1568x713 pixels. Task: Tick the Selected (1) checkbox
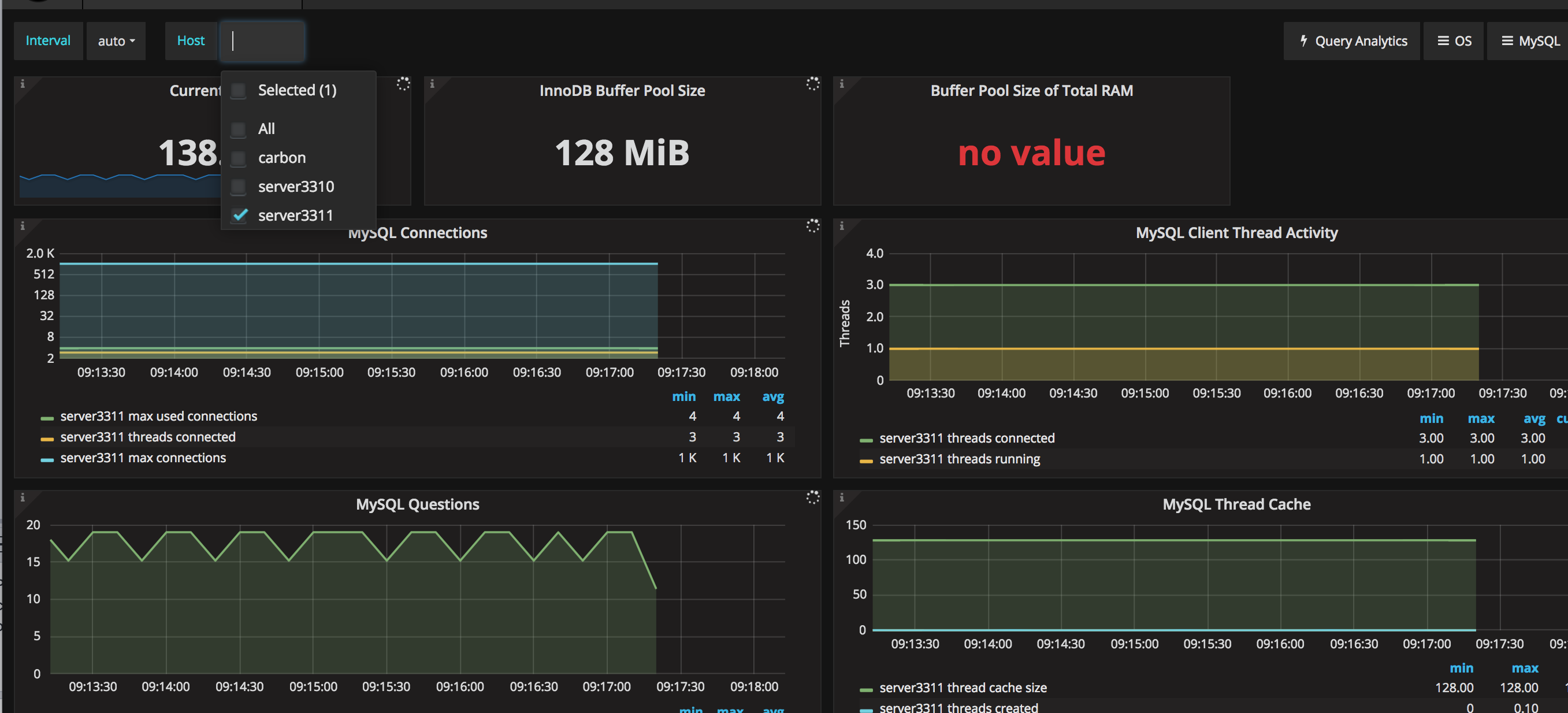(x=239, y=91)
